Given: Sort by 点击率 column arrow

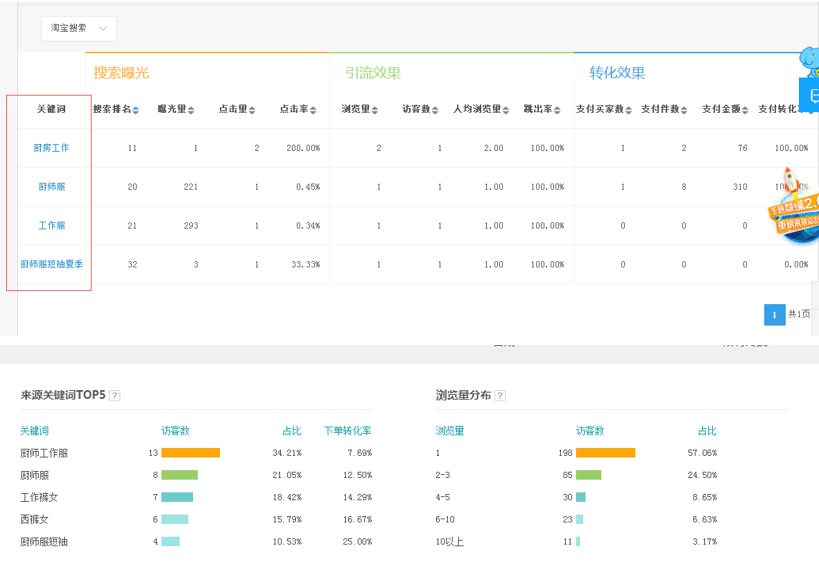Looking at the screenshot, I should pyautogui.click(x=313, y=110).
